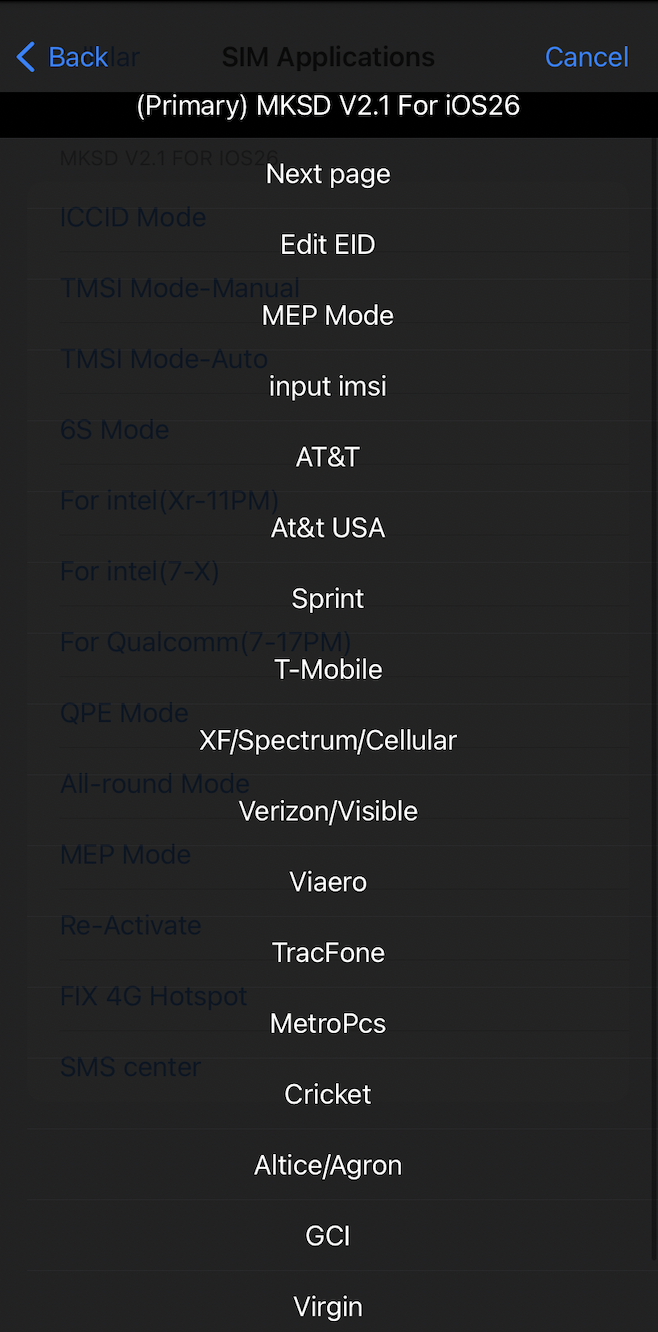Choose T-Mobile carrier
Viewport: 658px width, 1332px height.
pyautogui.click(x=328, y=670)
